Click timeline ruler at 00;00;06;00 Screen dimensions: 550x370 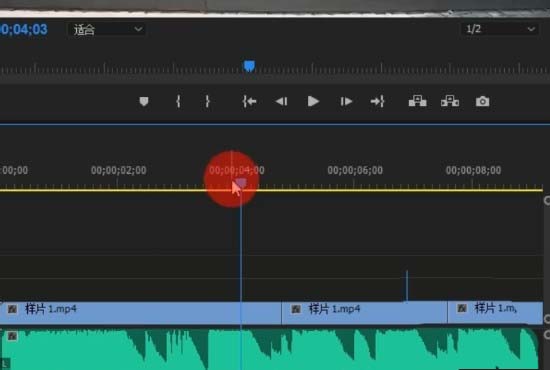tap(355, 170)
